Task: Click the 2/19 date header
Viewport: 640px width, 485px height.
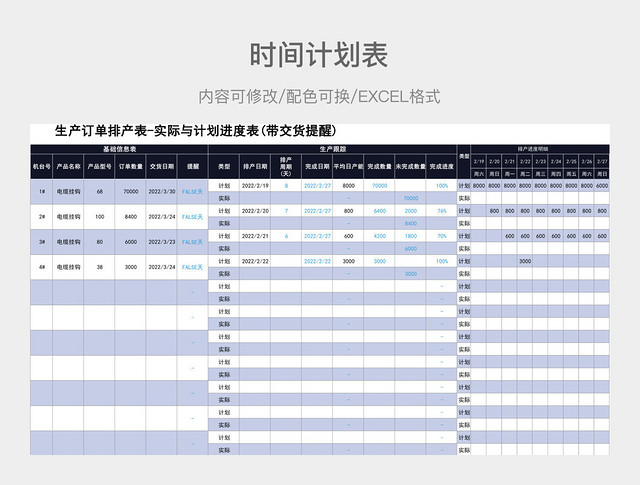Action: click(x=479, y=162)
